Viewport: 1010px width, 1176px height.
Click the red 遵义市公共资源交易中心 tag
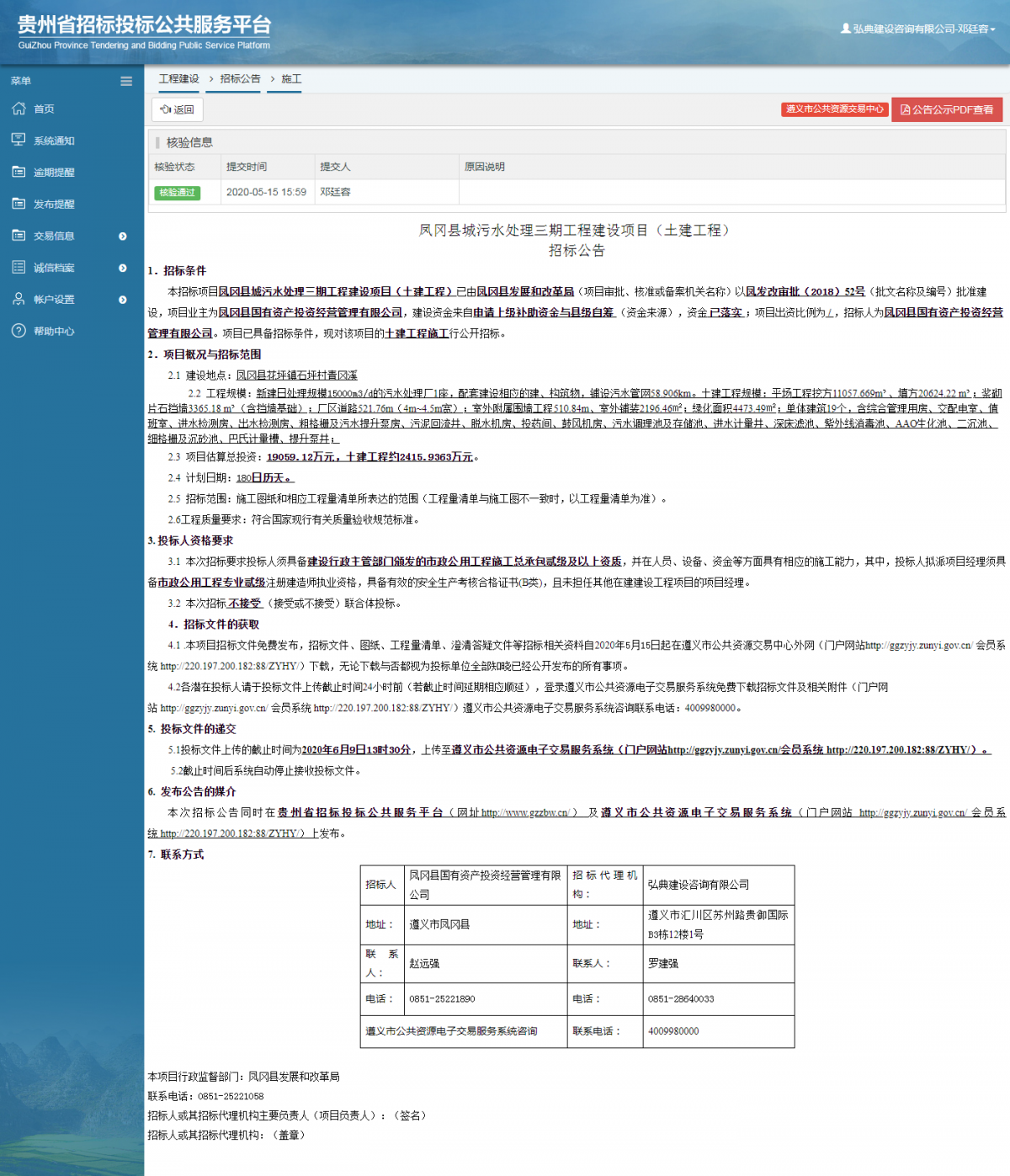coord(834,109)
